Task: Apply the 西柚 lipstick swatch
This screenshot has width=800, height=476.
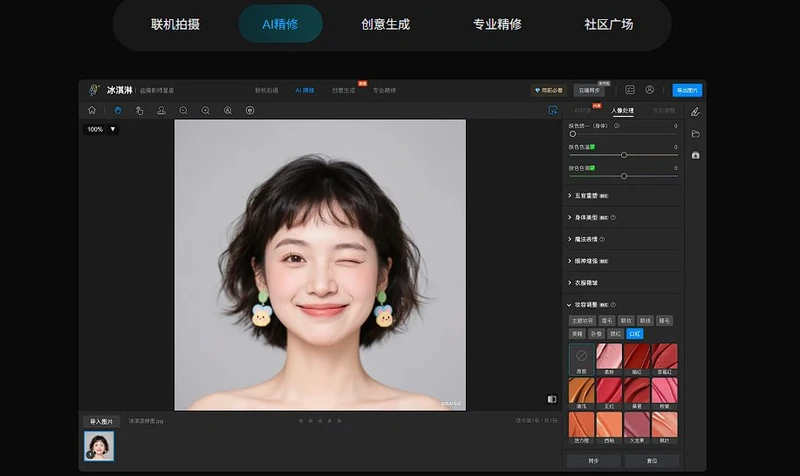Action: tap(609, 428)
